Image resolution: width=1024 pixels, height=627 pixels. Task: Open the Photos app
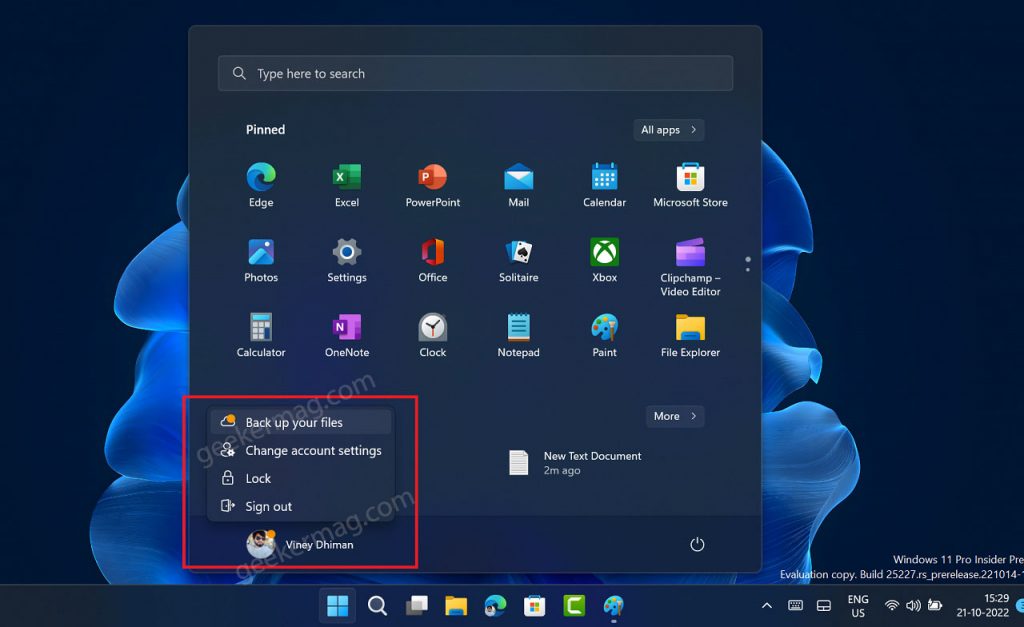[x=261, y=261]
